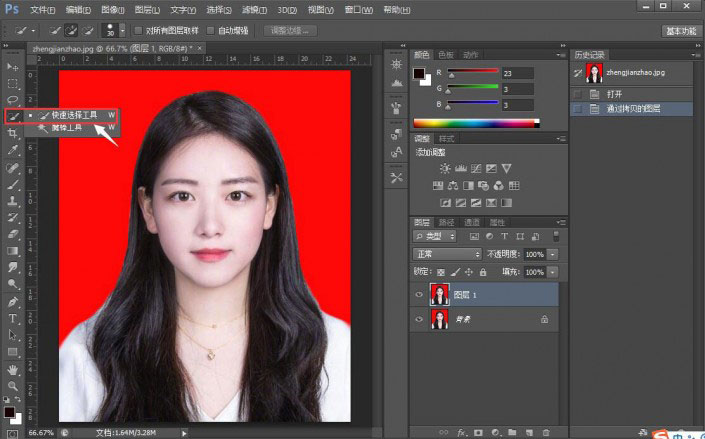
Task: Expand the opacity (不透明度) dropdown arrow
Action: click(x=552, y=254)
